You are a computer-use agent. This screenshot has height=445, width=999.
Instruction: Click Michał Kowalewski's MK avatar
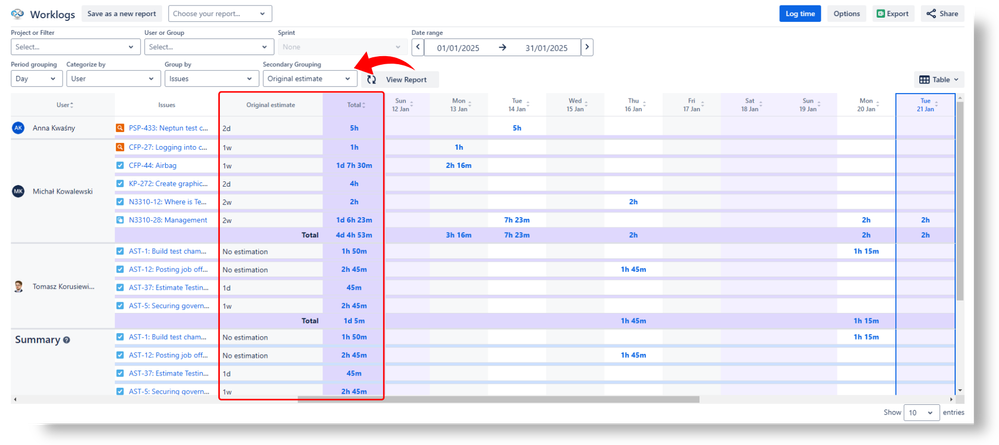(x=18, y=191)
